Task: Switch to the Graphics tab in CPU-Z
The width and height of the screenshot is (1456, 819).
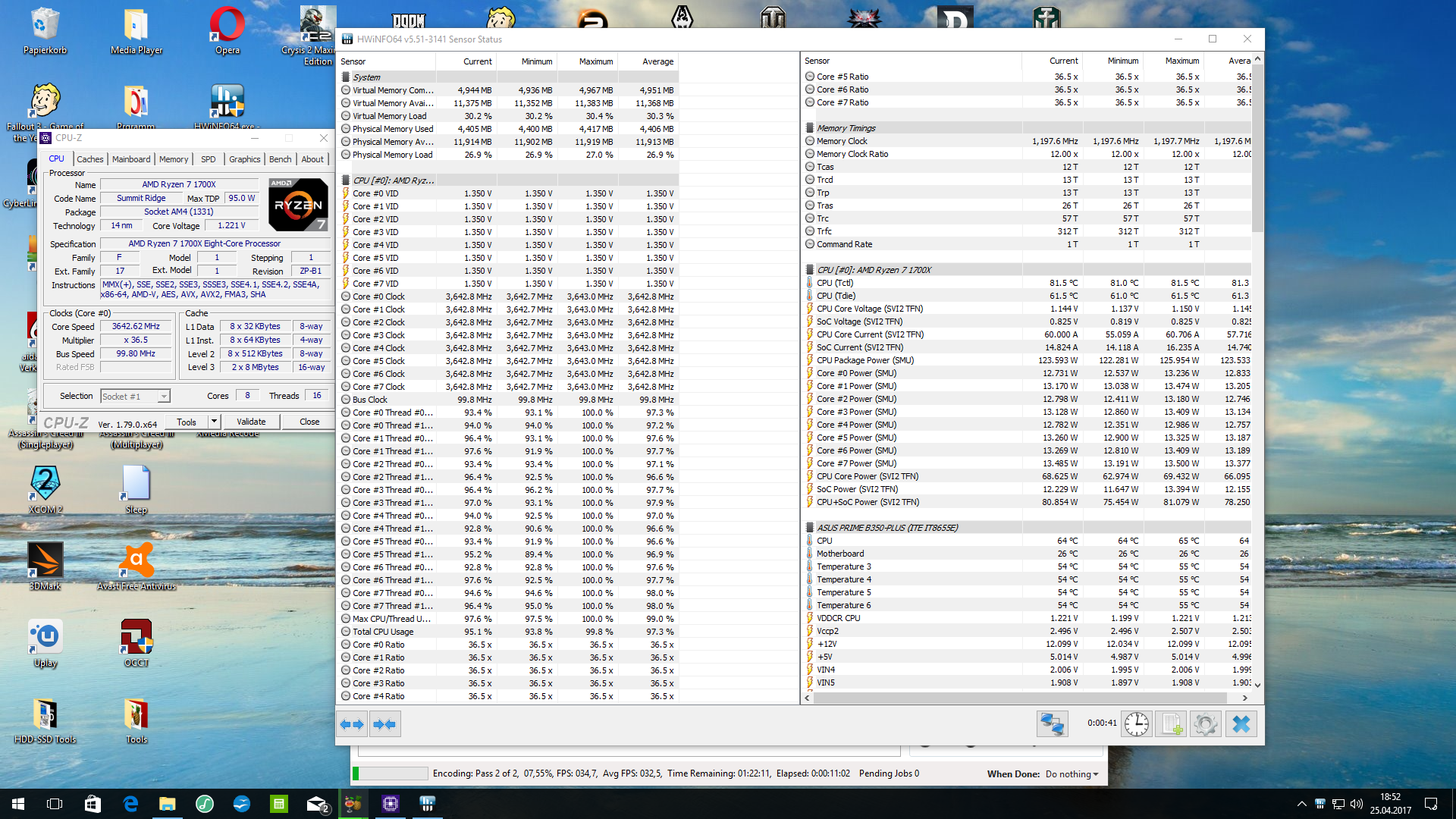Action: (x=245, y=159)
